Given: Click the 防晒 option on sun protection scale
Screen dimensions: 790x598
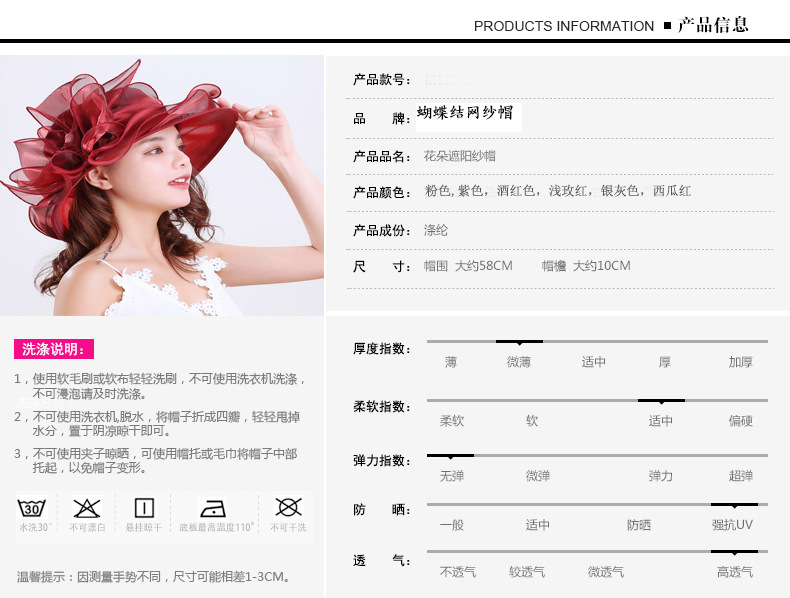Looking at the screenshot, I should tap(638, 525).
